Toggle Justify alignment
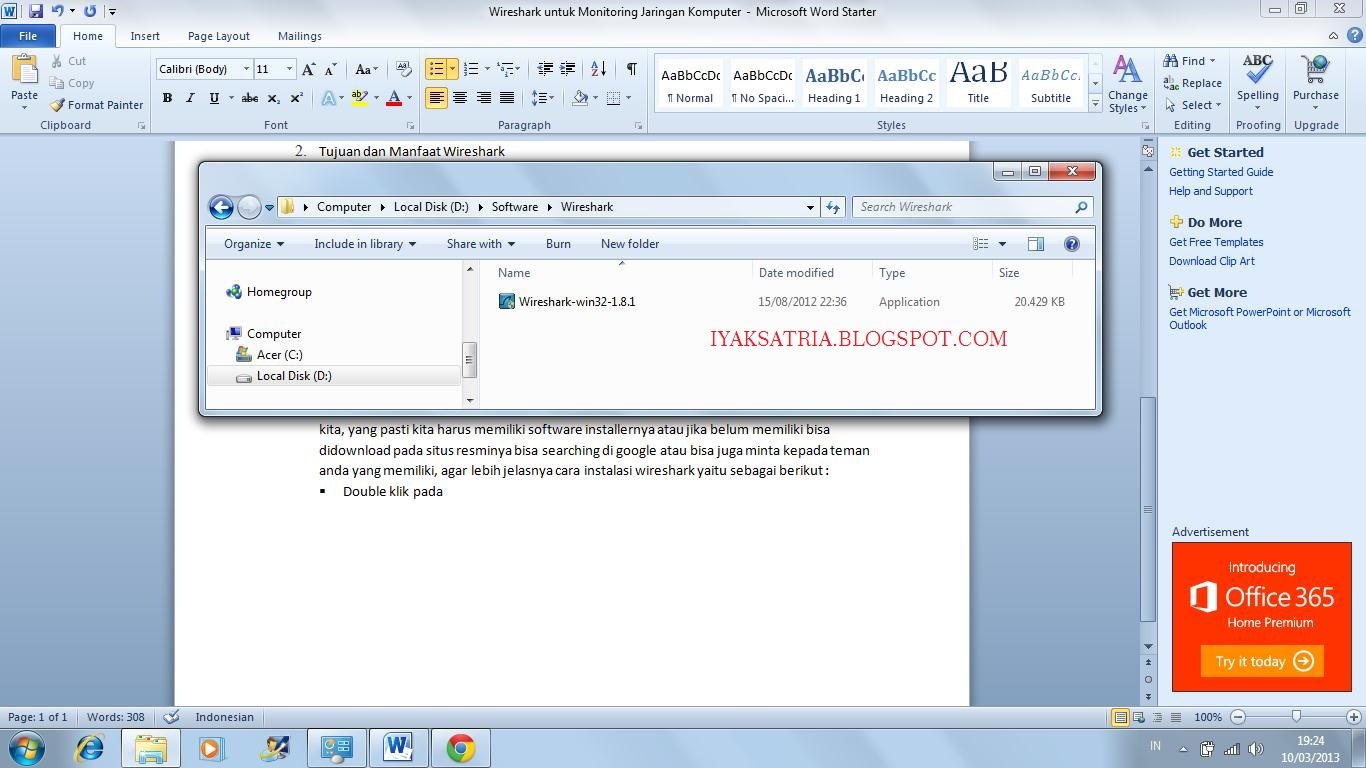 click(x=507, y=98)
